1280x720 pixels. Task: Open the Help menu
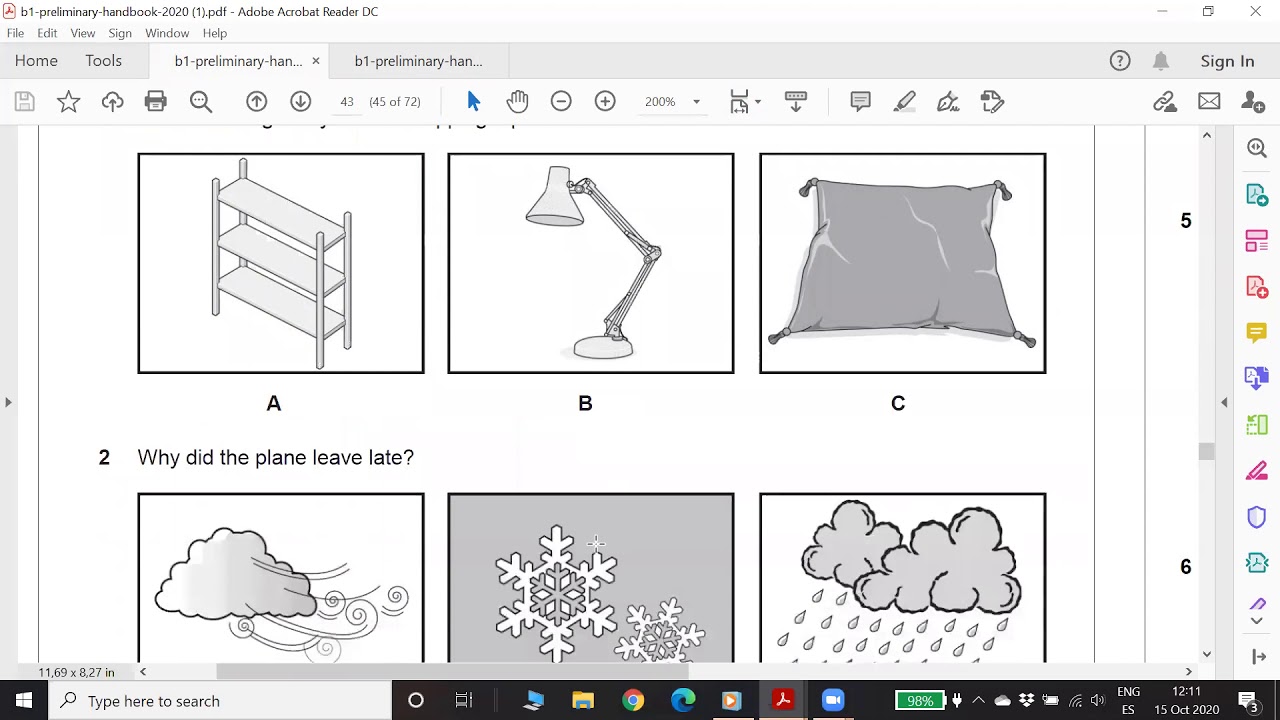(214, 33)
